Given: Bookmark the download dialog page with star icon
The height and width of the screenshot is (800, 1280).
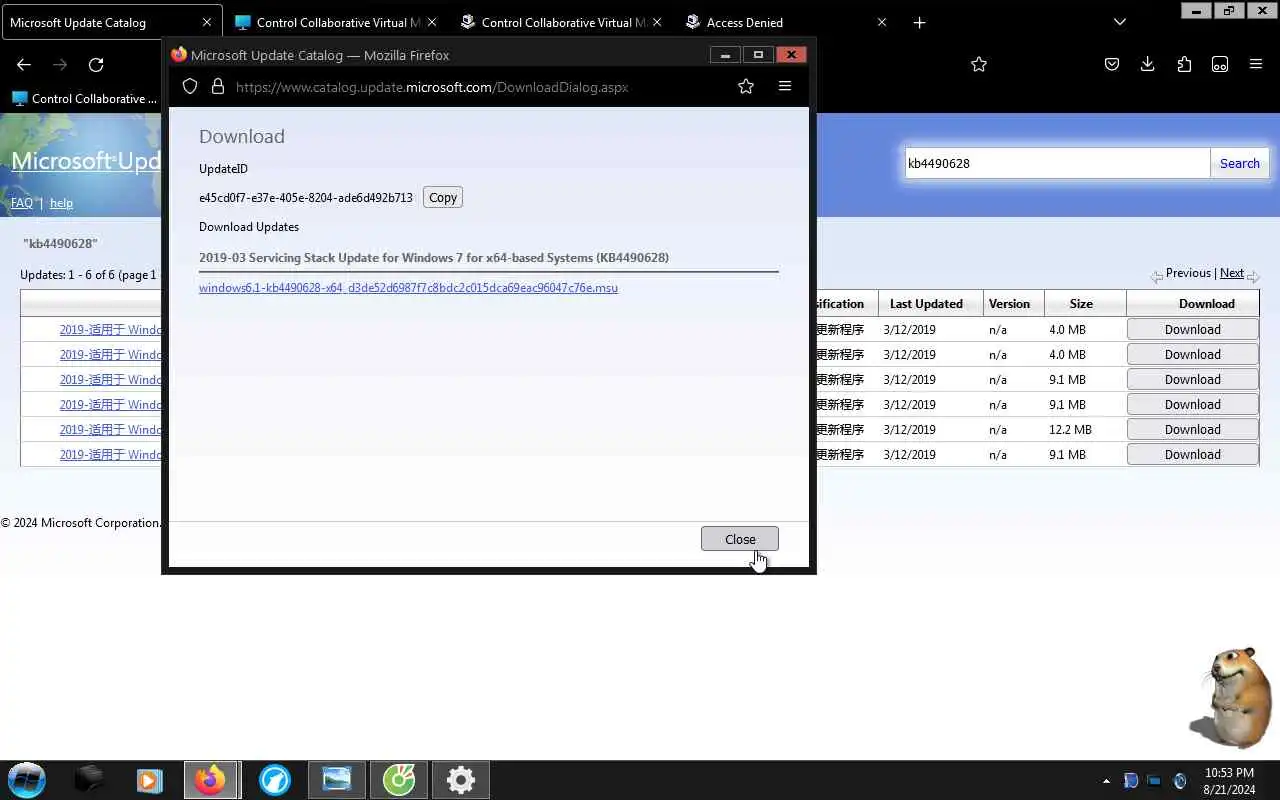Looking at the screenshot, I should click(745, 87).
